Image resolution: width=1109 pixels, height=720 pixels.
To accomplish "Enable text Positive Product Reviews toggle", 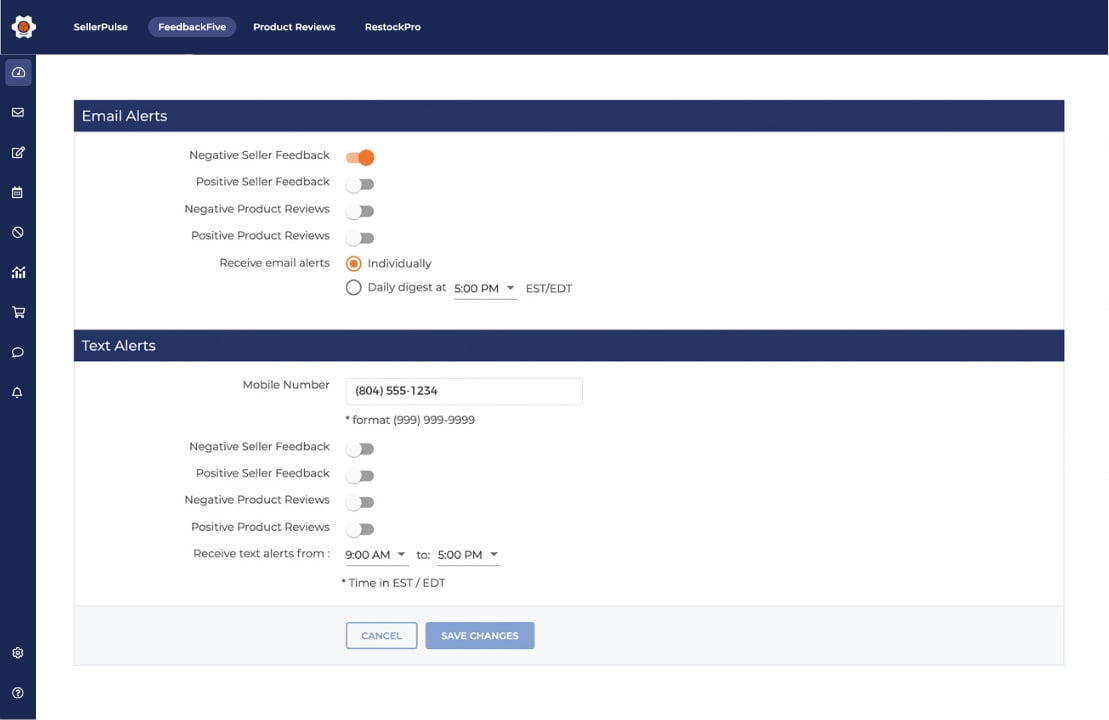I will click(360, 529).
